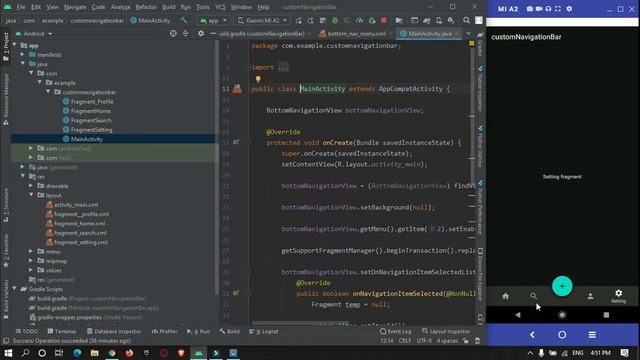The image size is (640, 360).
Task: Open the Logcat tool window button
Action: click(x=264, y=331)
